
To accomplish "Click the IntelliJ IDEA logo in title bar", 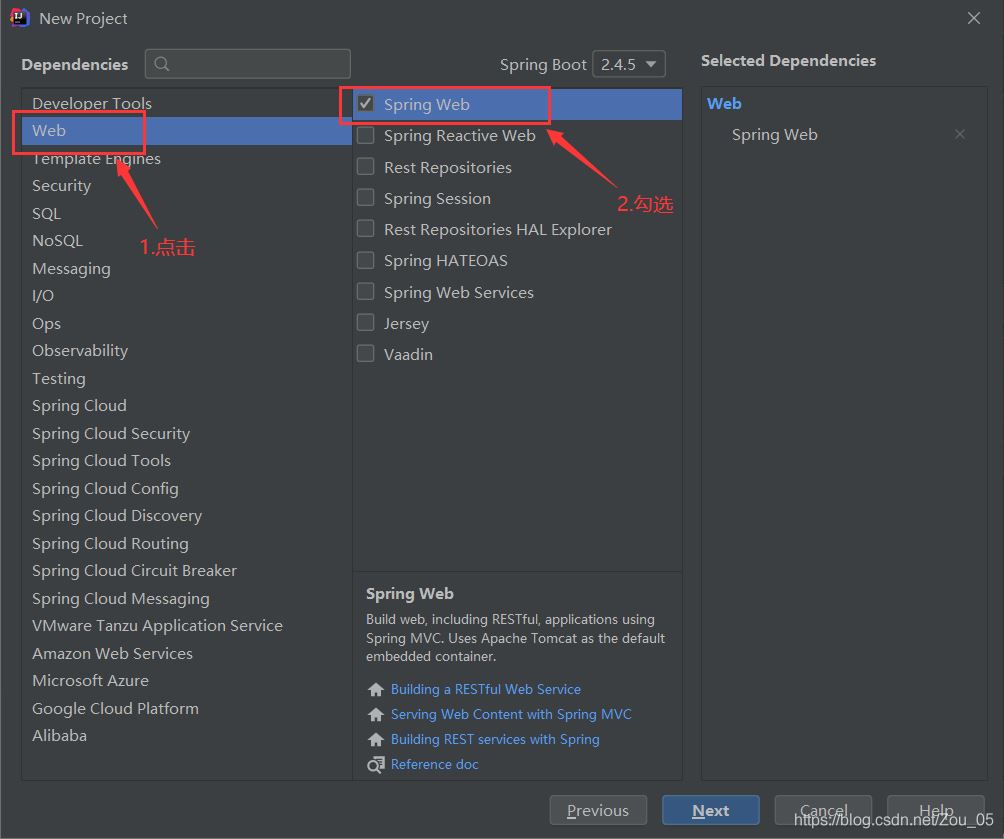I will [x=19, y=18].
